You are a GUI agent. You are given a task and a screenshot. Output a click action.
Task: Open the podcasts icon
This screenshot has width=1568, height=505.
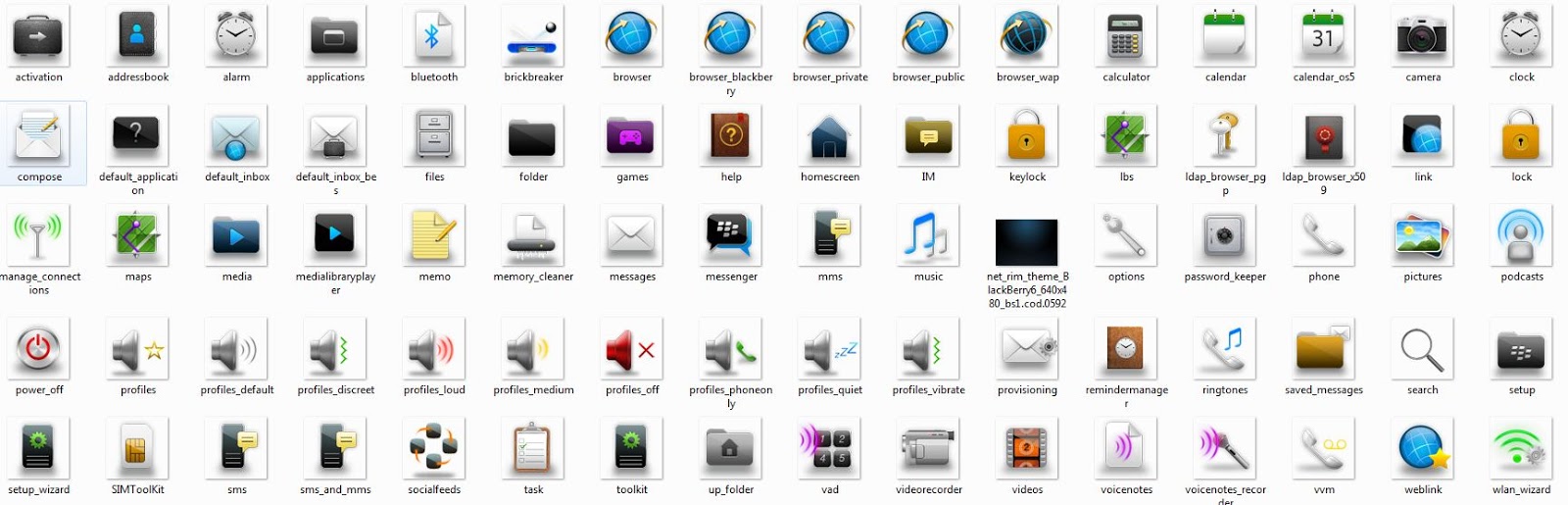click(1522, 236)
